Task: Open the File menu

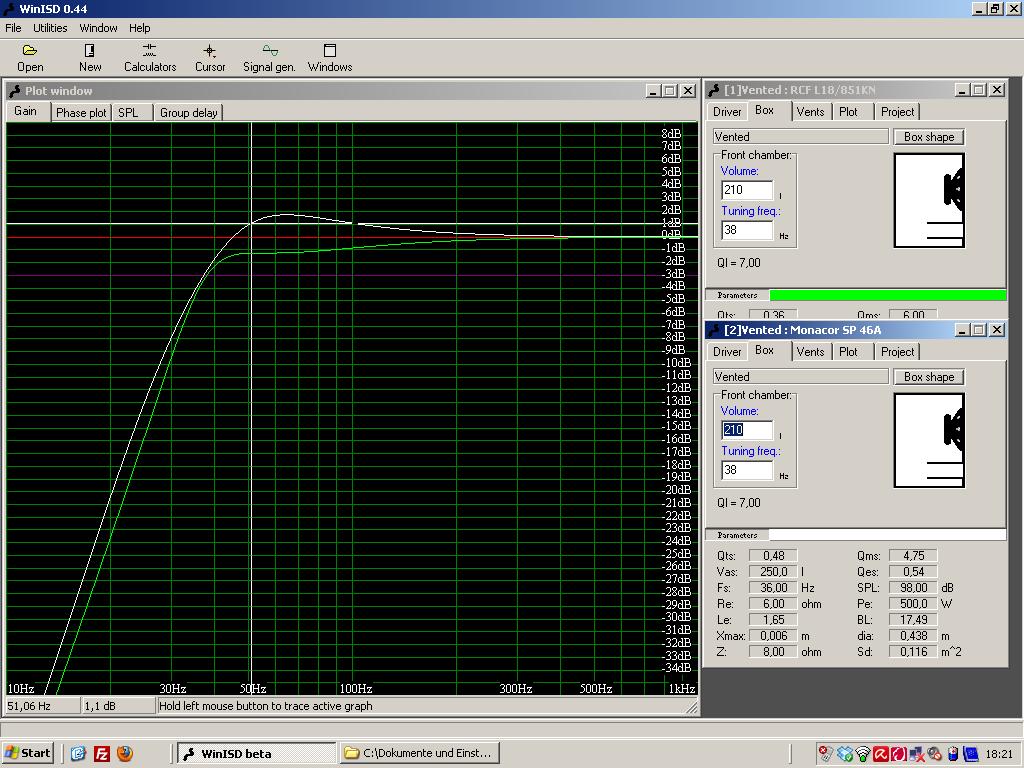Action: 13,28
